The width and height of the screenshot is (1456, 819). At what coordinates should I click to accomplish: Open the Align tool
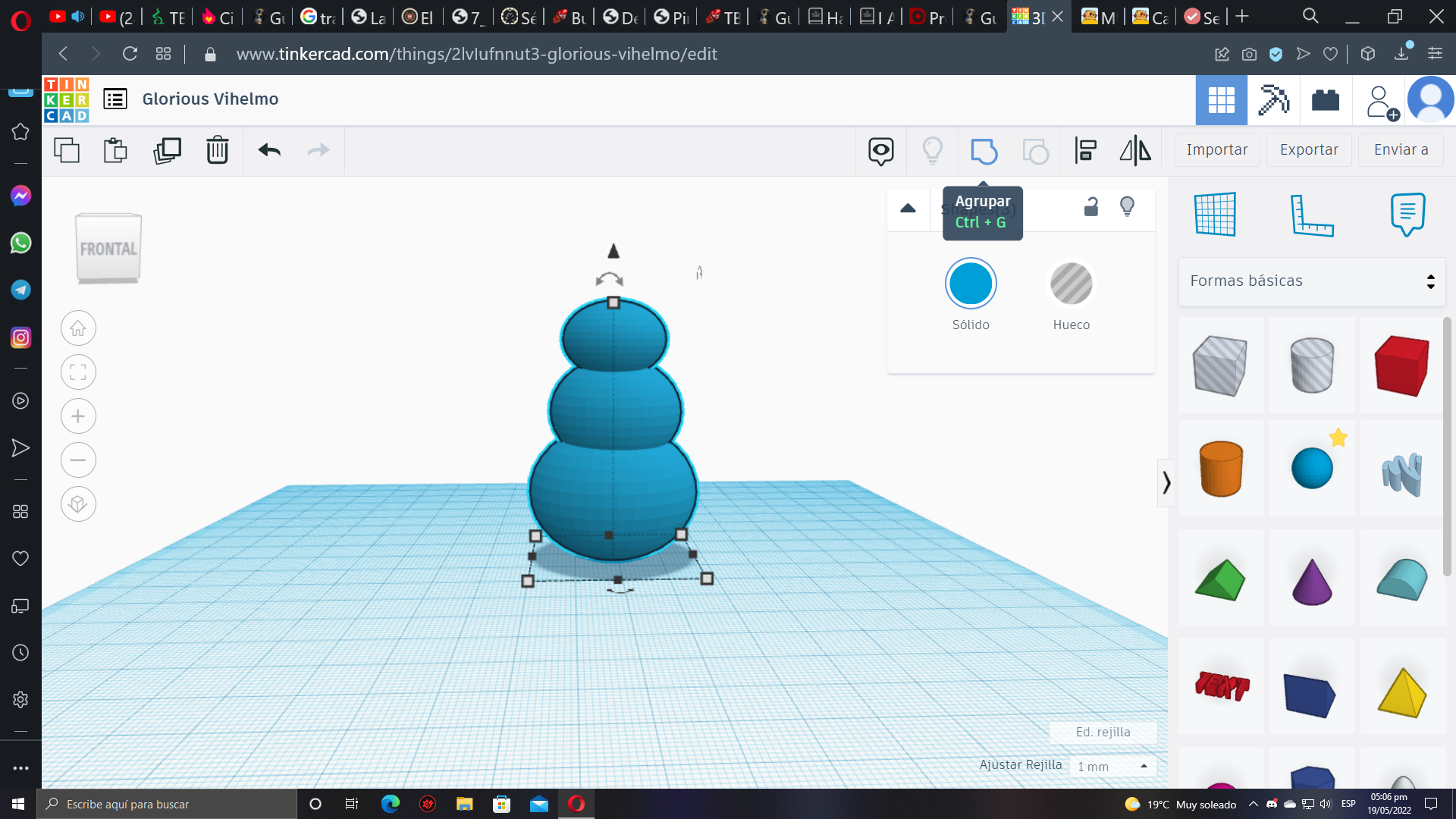(x=1086, y=151)
